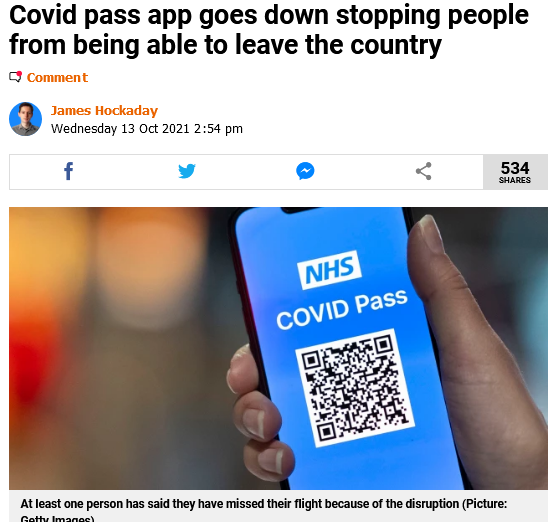557x522 pixels.
Task: Click the 534 shares counter
Action: click(515, 172)
